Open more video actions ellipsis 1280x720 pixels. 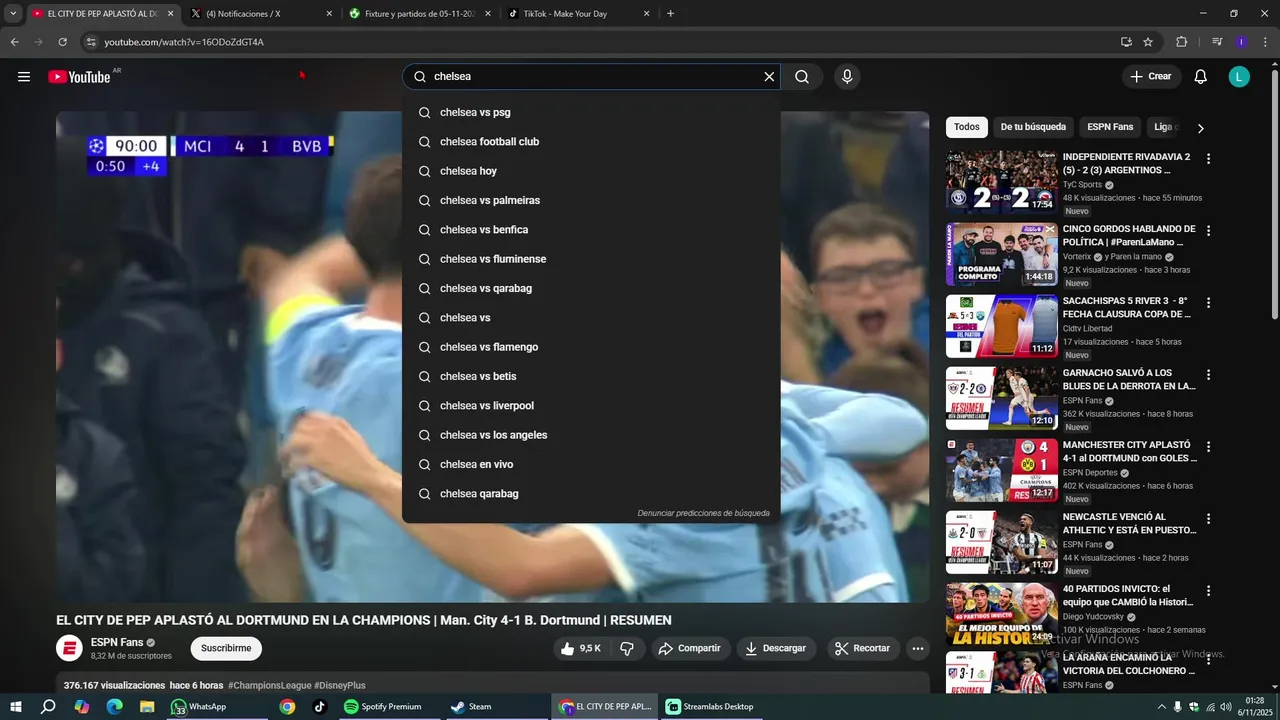tap(918, 648)
